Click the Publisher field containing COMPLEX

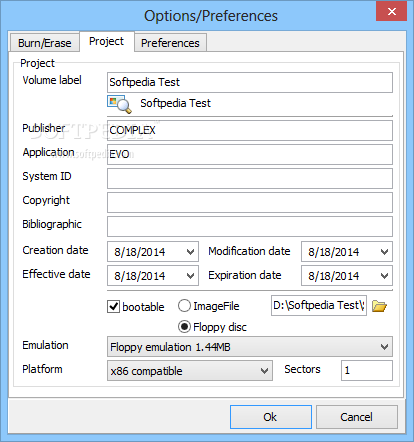tap(250, 130)
